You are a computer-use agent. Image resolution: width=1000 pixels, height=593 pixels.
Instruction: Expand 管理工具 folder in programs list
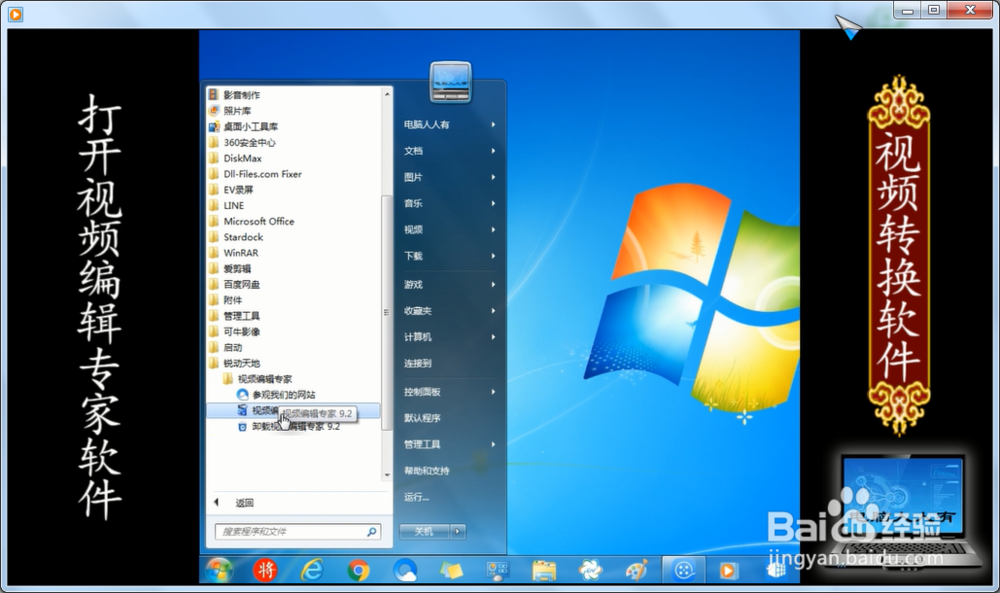point(235,316)
